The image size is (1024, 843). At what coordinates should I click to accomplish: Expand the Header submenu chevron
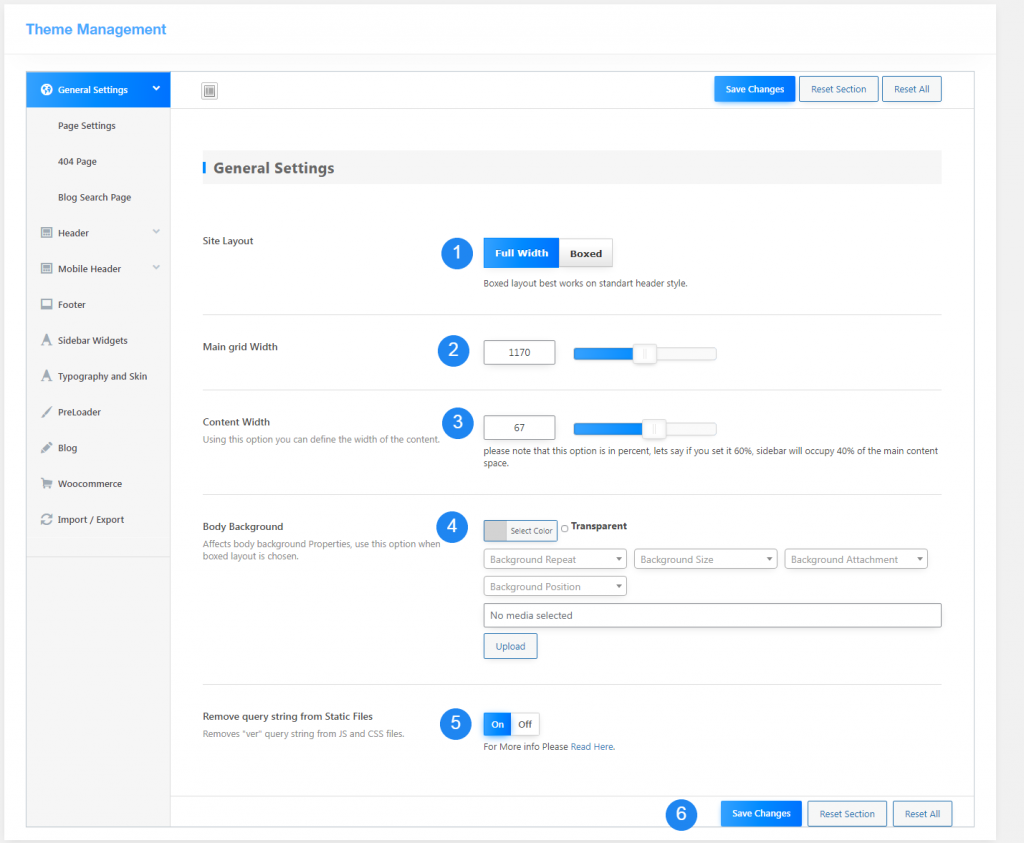tap(156, 232)
